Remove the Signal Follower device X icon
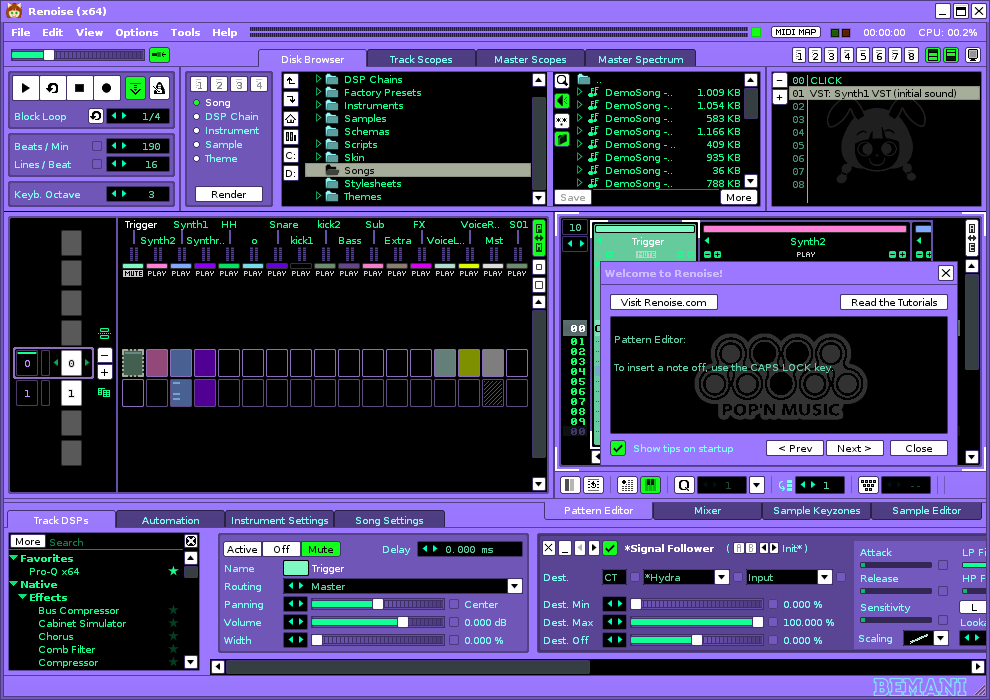990x700 pixels. click(549, 548)
